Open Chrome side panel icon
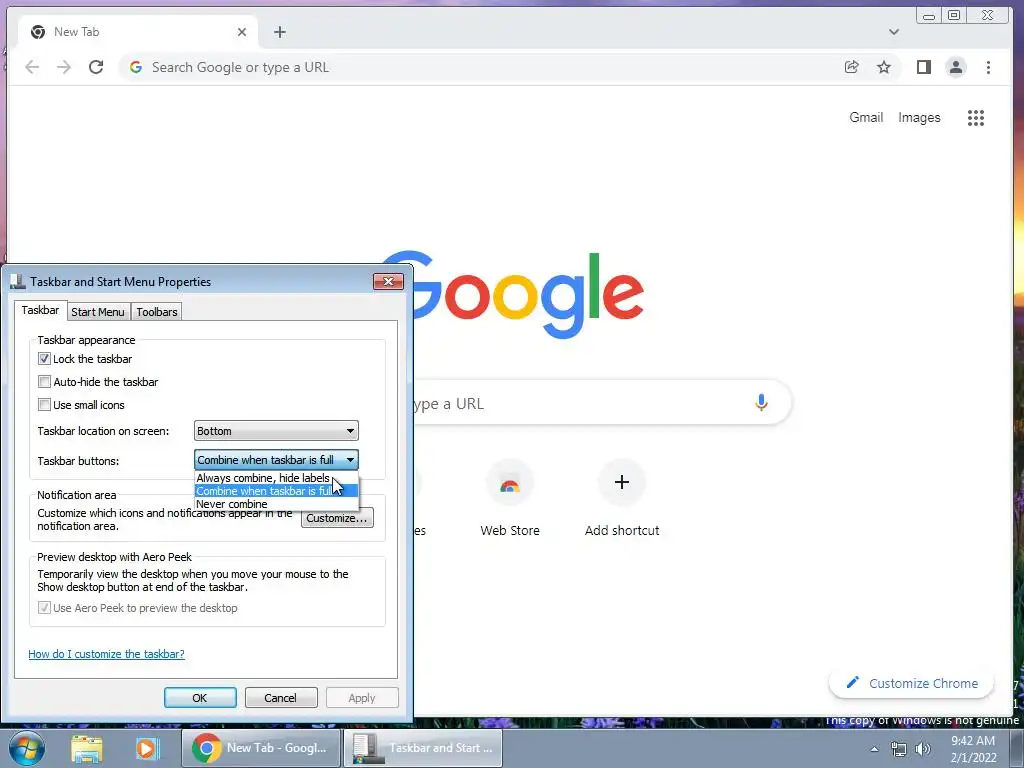 pos(923,67)
